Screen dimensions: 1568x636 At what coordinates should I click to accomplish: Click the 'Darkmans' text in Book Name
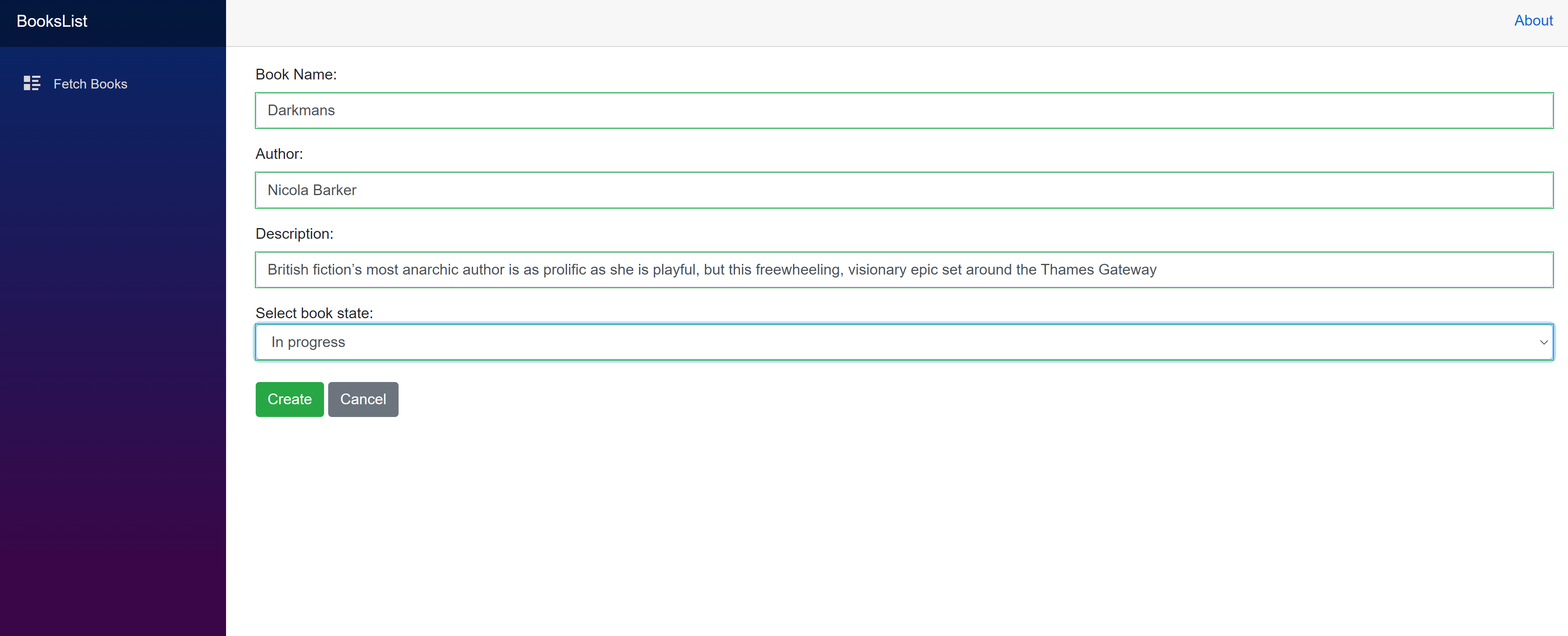coord(301,110)
